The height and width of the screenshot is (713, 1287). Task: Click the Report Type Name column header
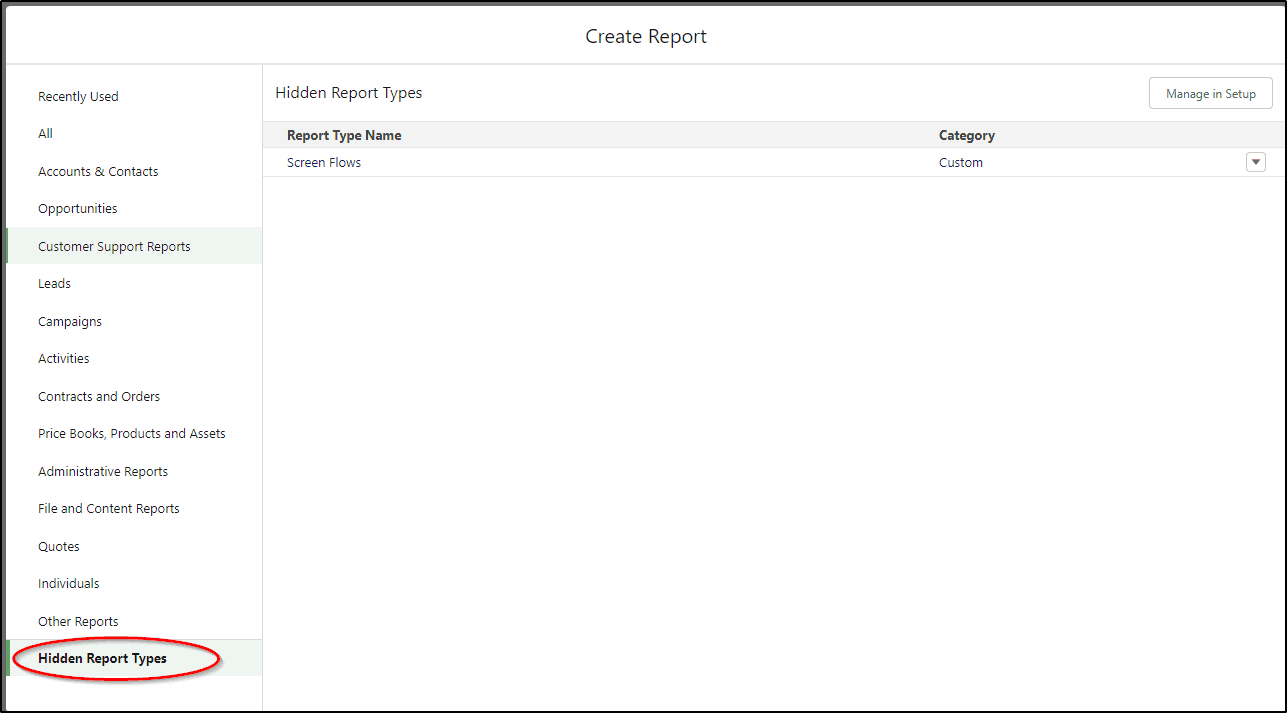344,136
